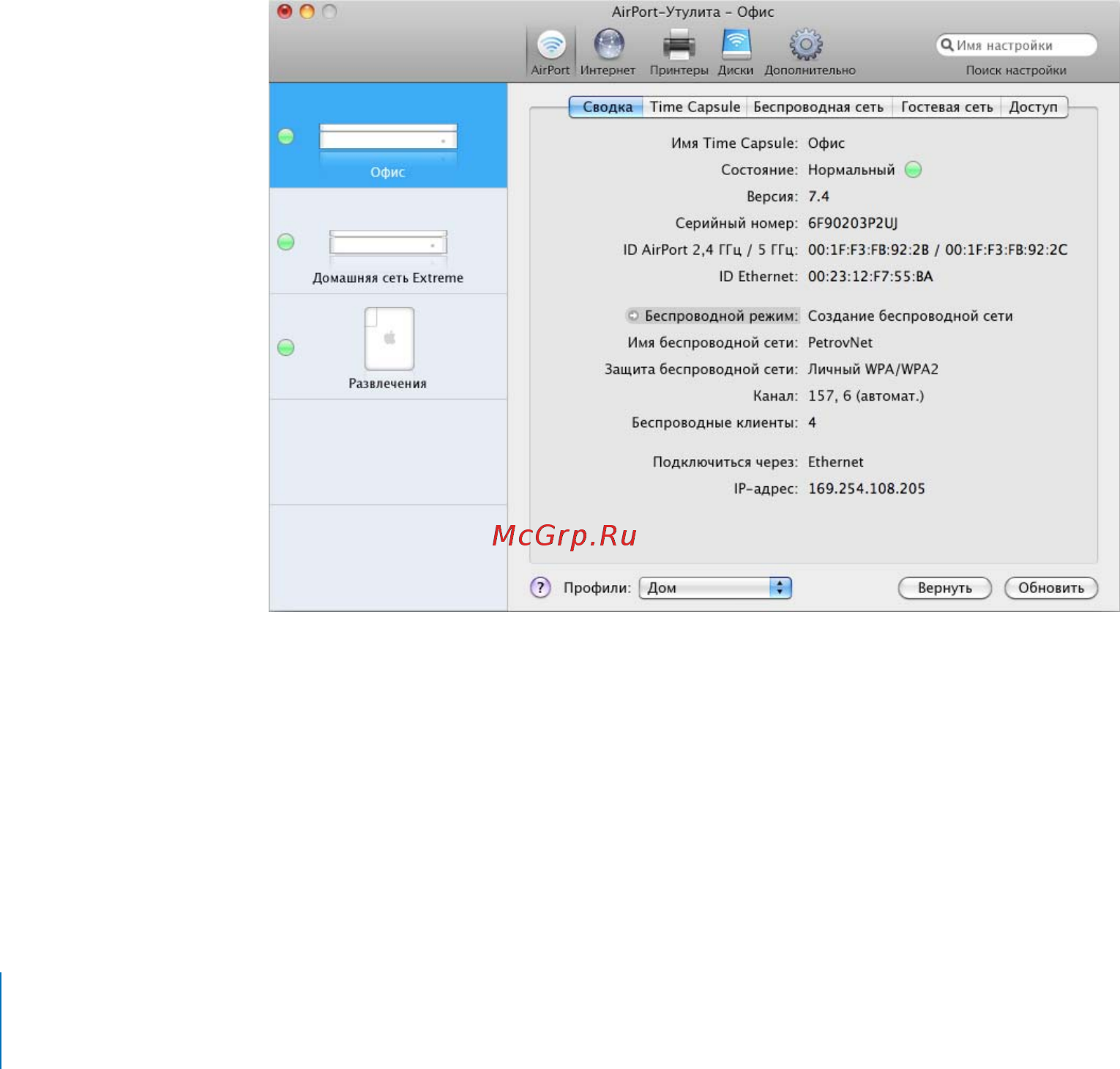This screenshot has height=1069, width=1120.
Task: Click the network name PetrovNet
Action: [840, 343]
